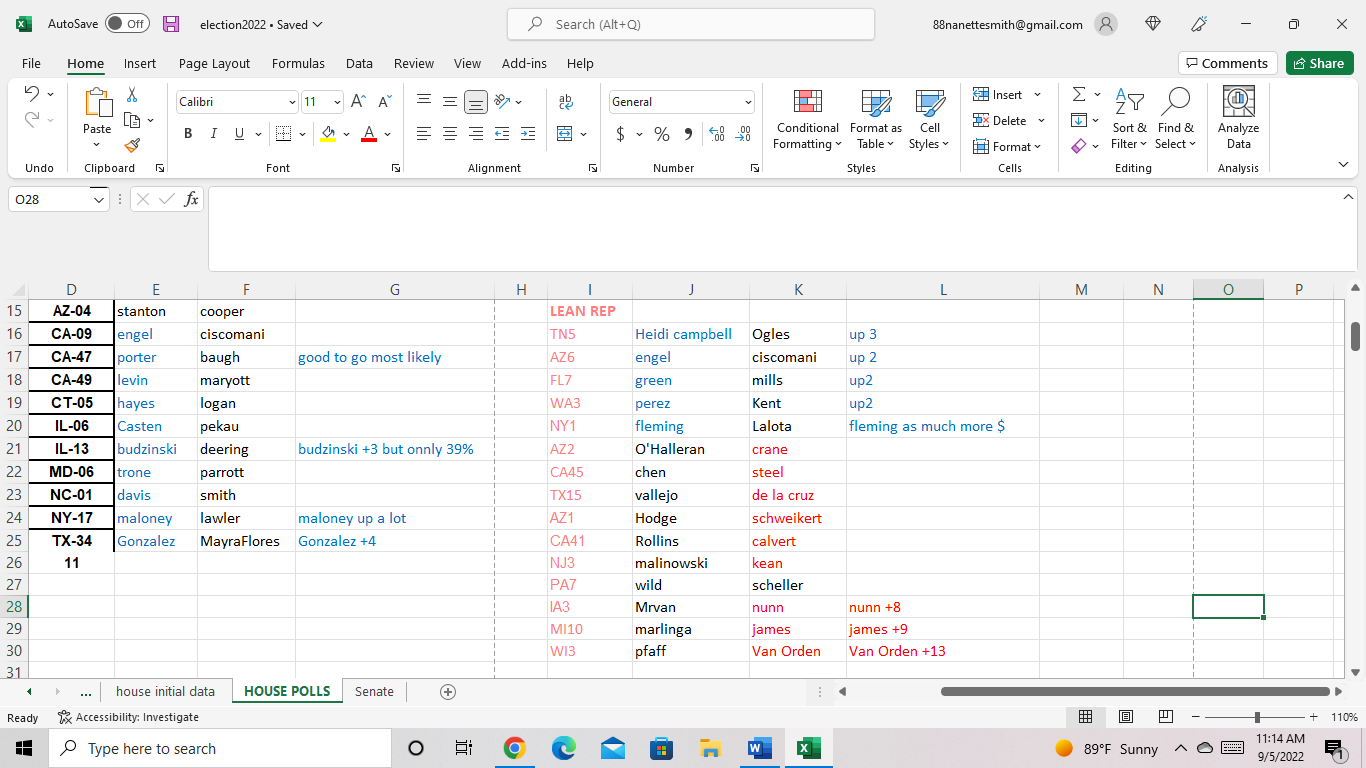Toggle Italic formatting

tap(213, 134)
